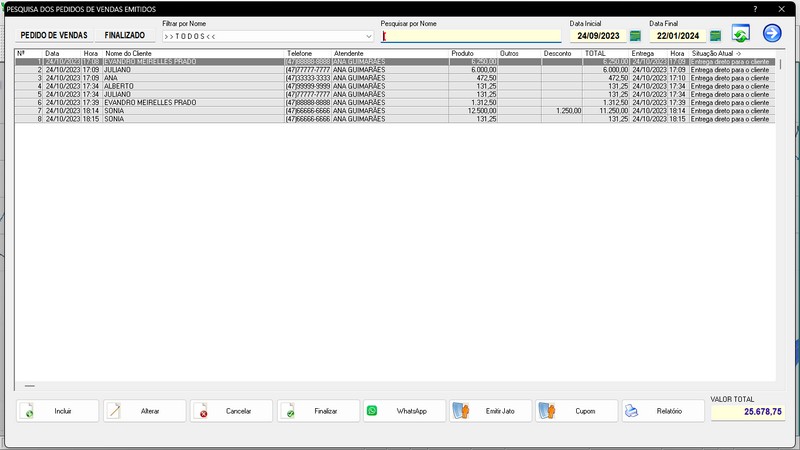
Task: Click the Finalizar button
Action: tap(318, 411)
